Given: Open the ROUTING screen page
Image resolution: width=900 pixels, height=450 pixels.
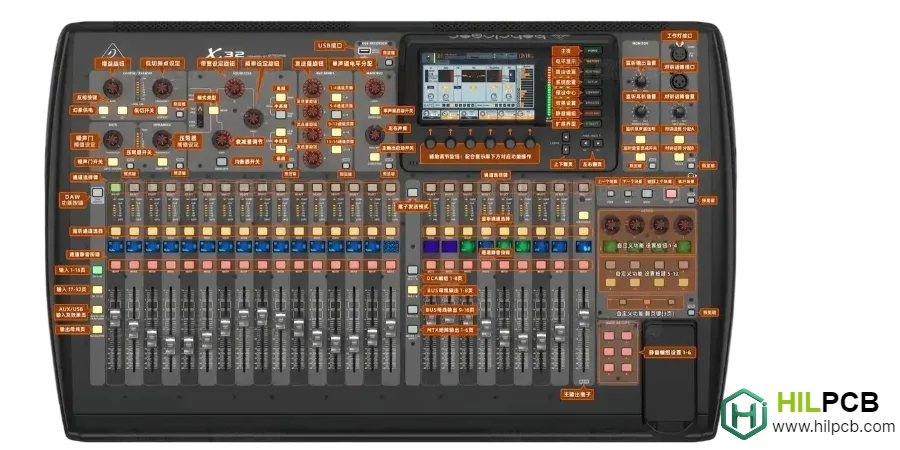Looking at the screenshot, I should point(593,71).
